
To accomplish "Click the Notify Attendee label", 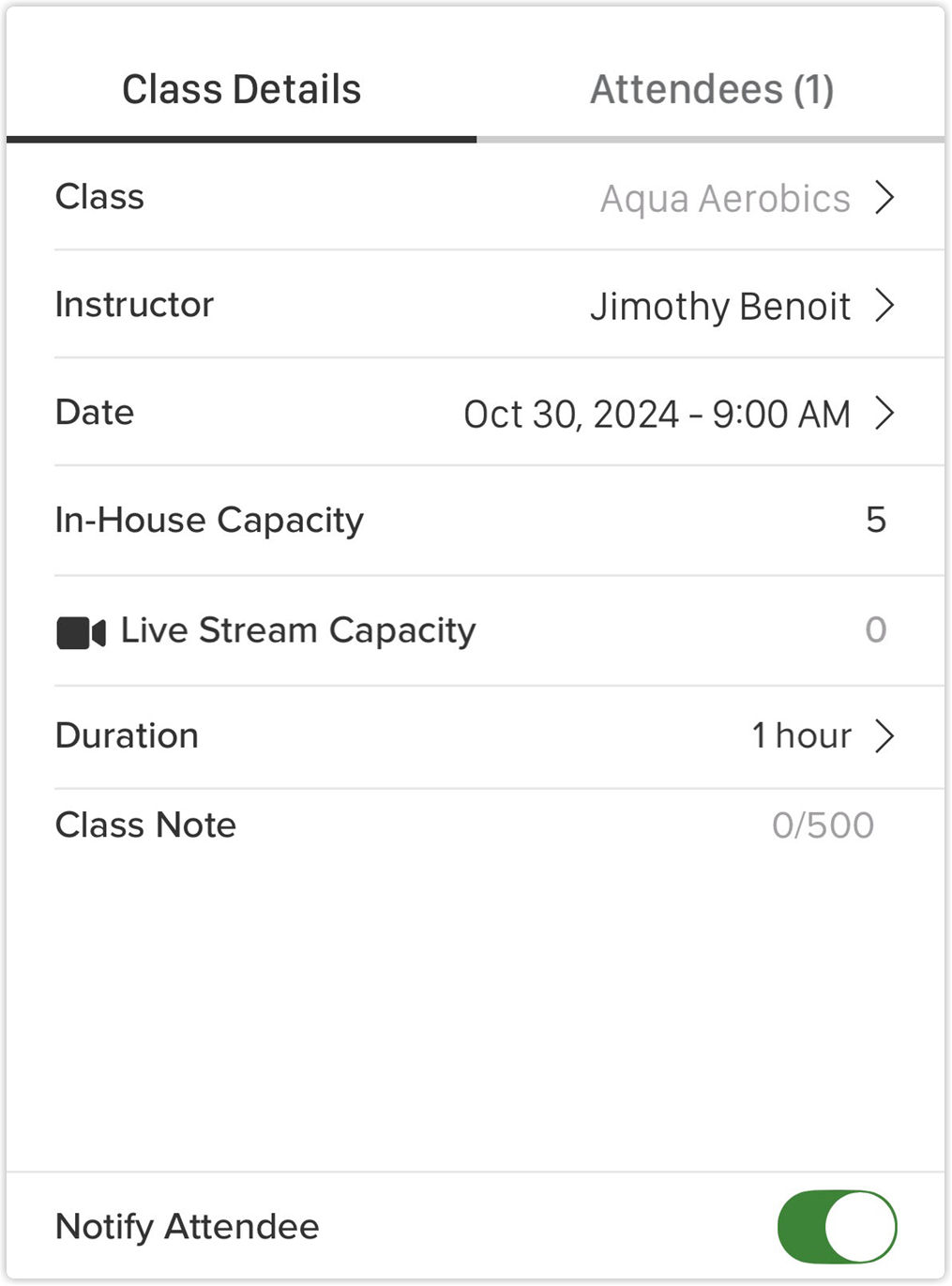I will [188, 1227].
